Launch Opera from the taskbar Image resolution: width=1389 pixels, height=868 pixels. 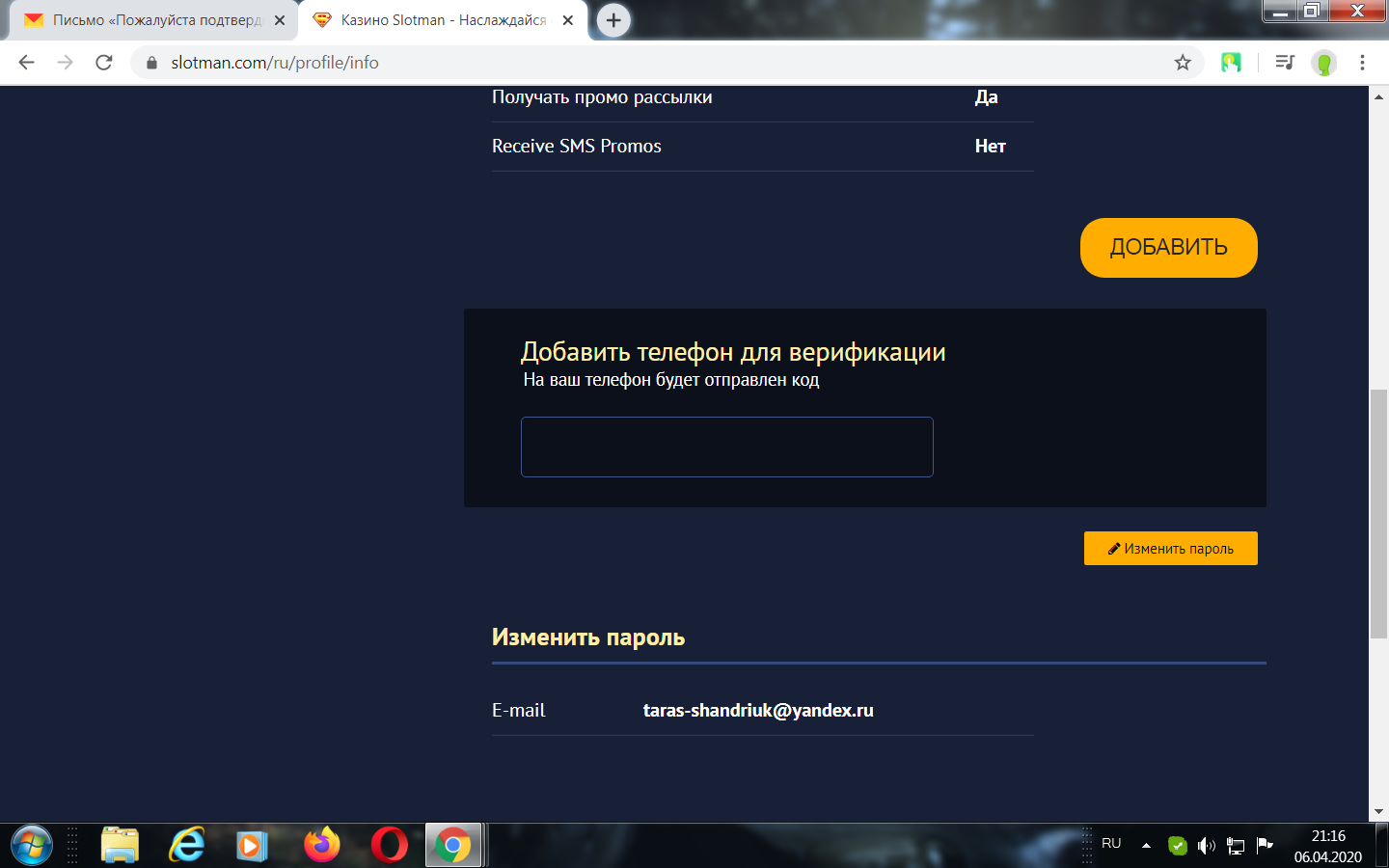pos(390,846)
